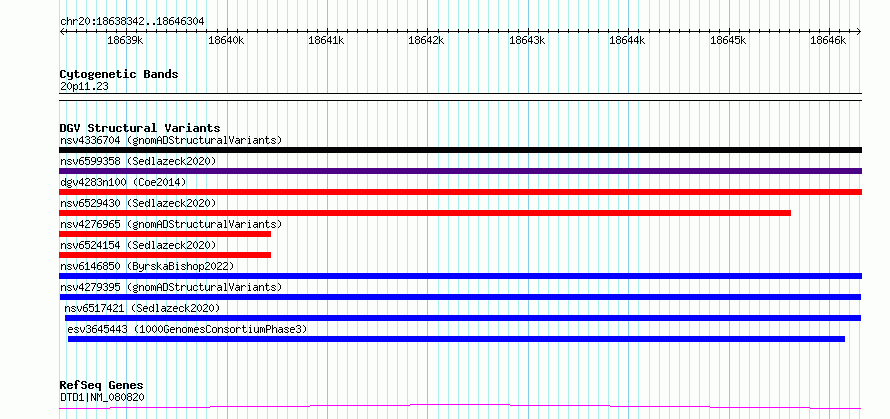Open the nsv6599358 Sedlazeck2020 label
Screen dimensions: 890x419
point(138,161)
